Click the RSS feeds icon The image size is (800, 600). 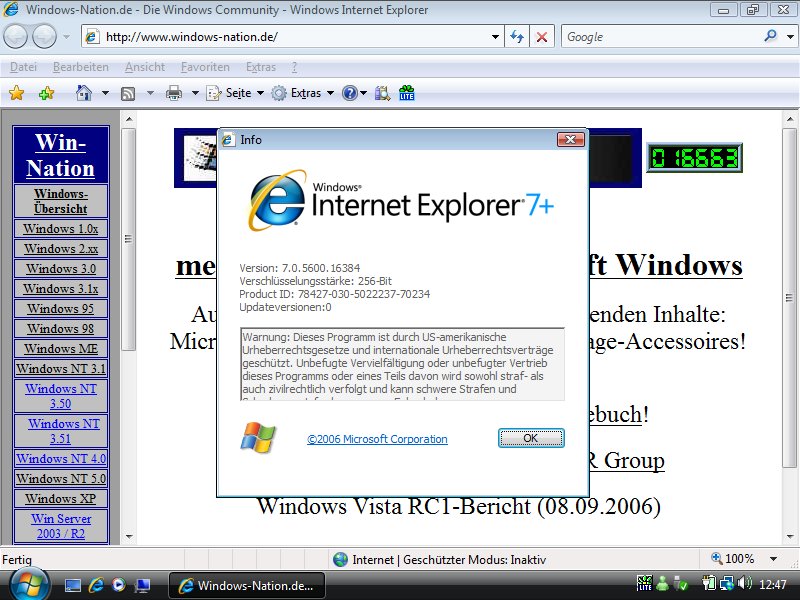click(128, 93)
